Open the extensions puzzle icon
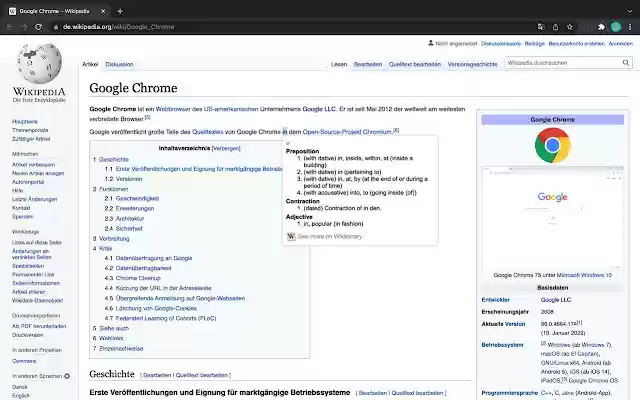640x400 pixels. click(601, 27)
